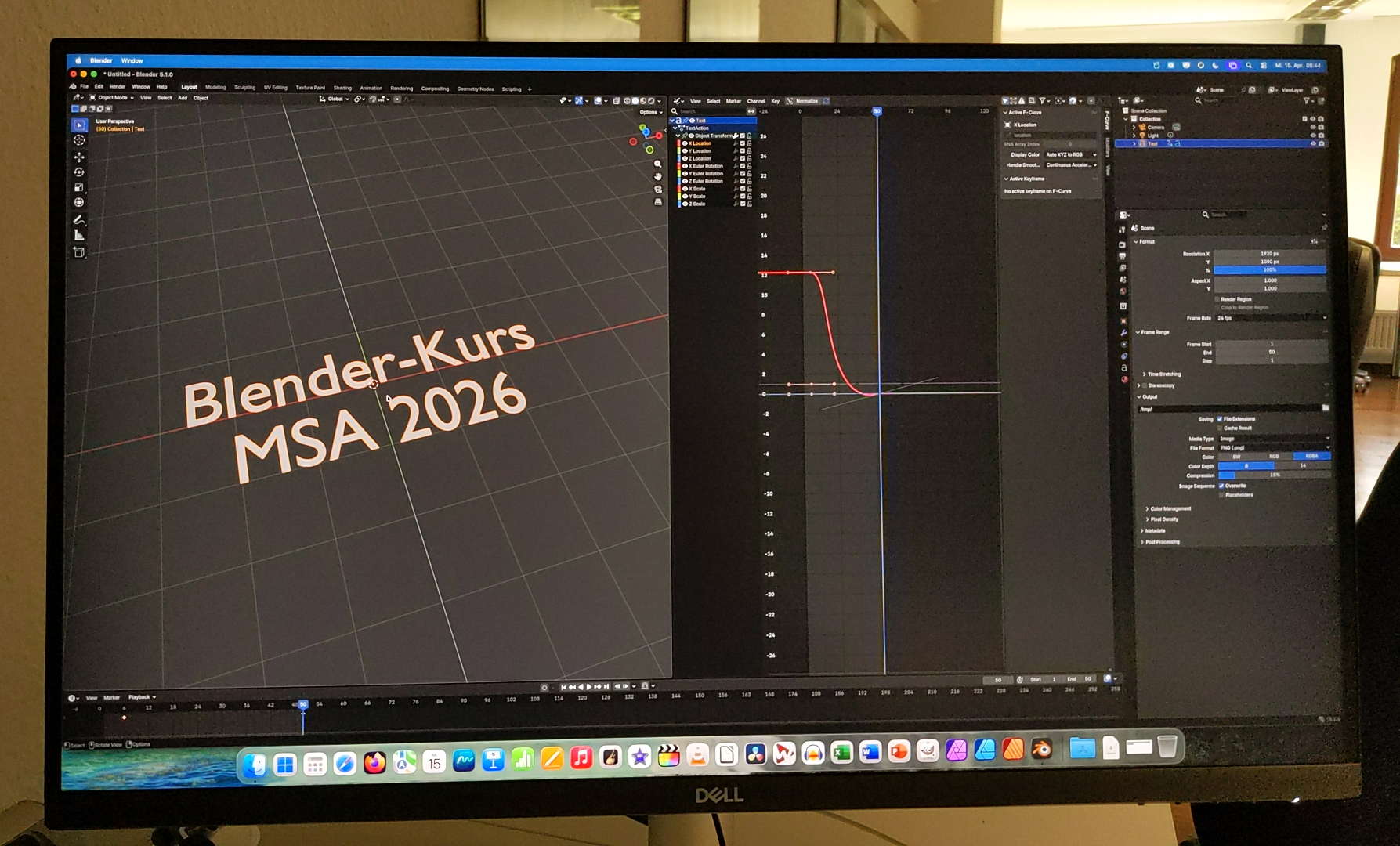Jump to the first frame
This screenshot has width=1400, height=846.
tap(563, 687)
